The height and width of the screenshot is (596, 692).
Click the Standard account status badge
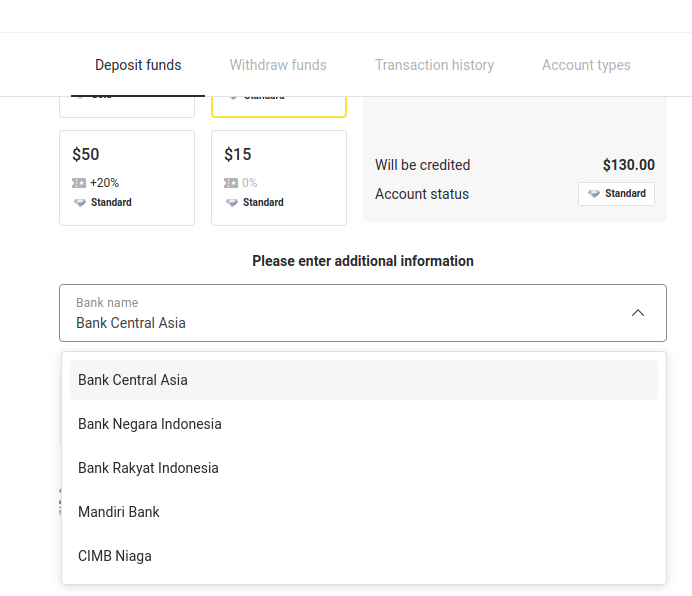pyautogui.click(x=616, y=194)
